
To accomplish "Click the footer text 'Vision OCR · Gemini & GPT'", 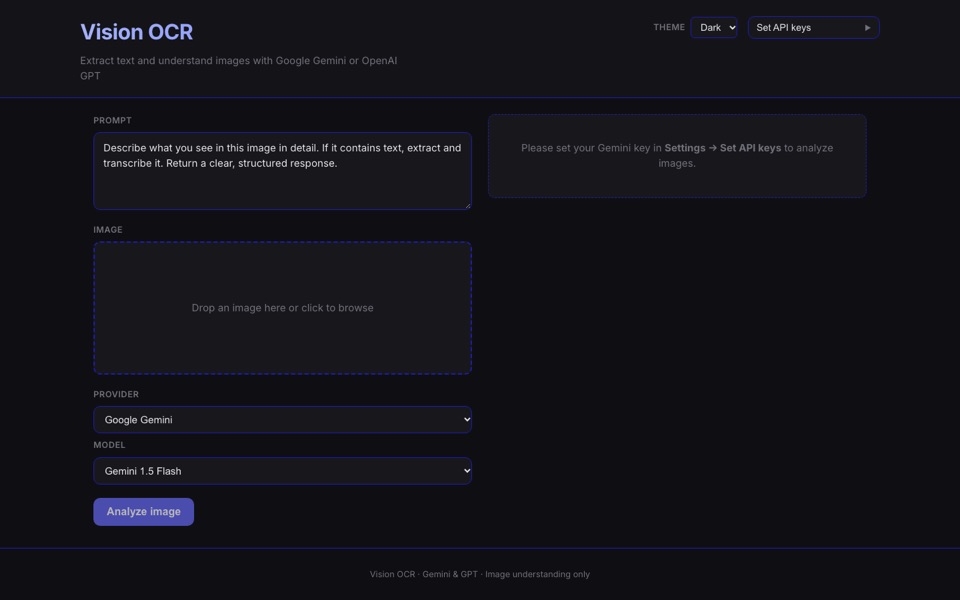I will point(424,574).
